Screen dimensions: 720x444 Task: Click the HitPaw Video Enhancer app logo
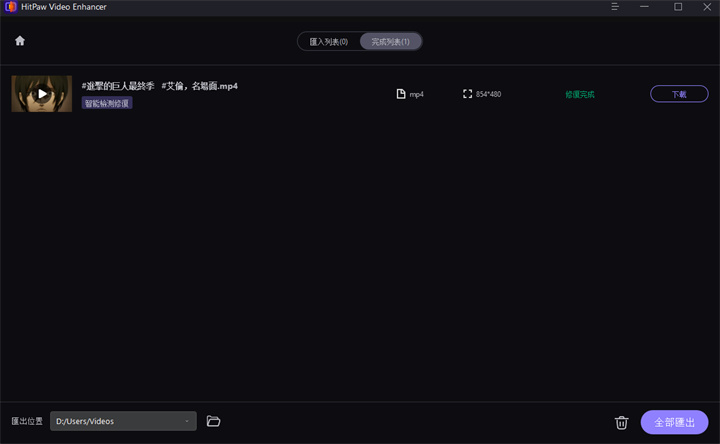point(11,7)
